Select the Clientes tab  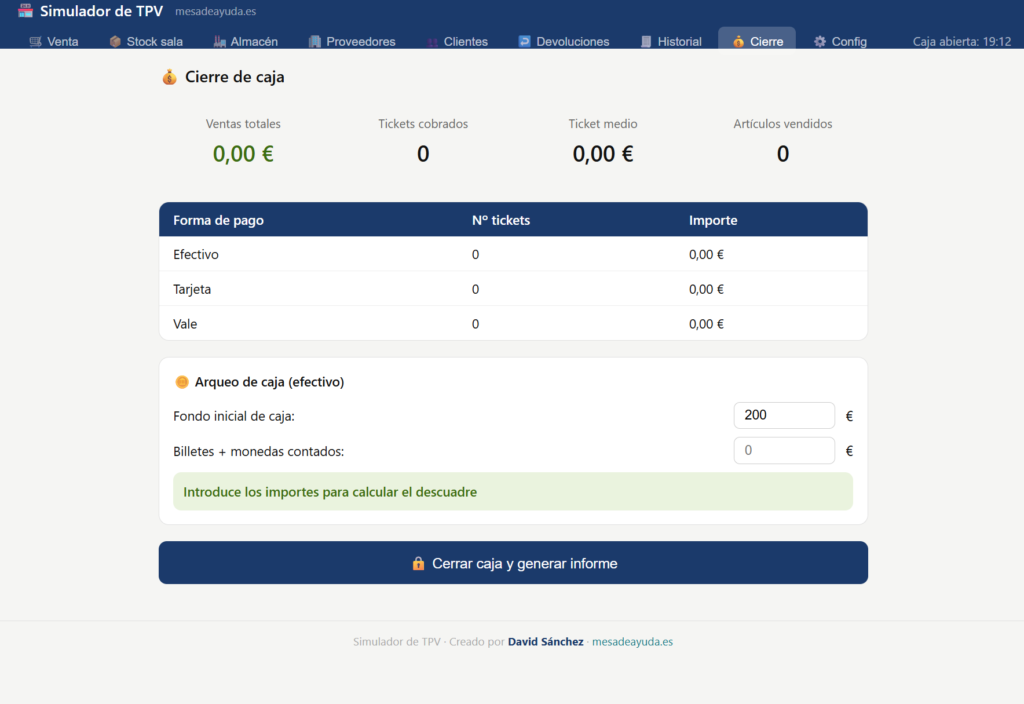[457, 41]
